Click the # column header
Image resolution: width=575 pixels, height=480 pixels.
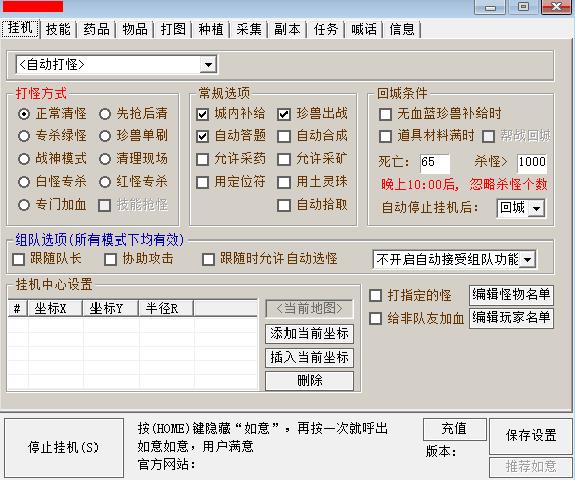click(x=18, y=308)
